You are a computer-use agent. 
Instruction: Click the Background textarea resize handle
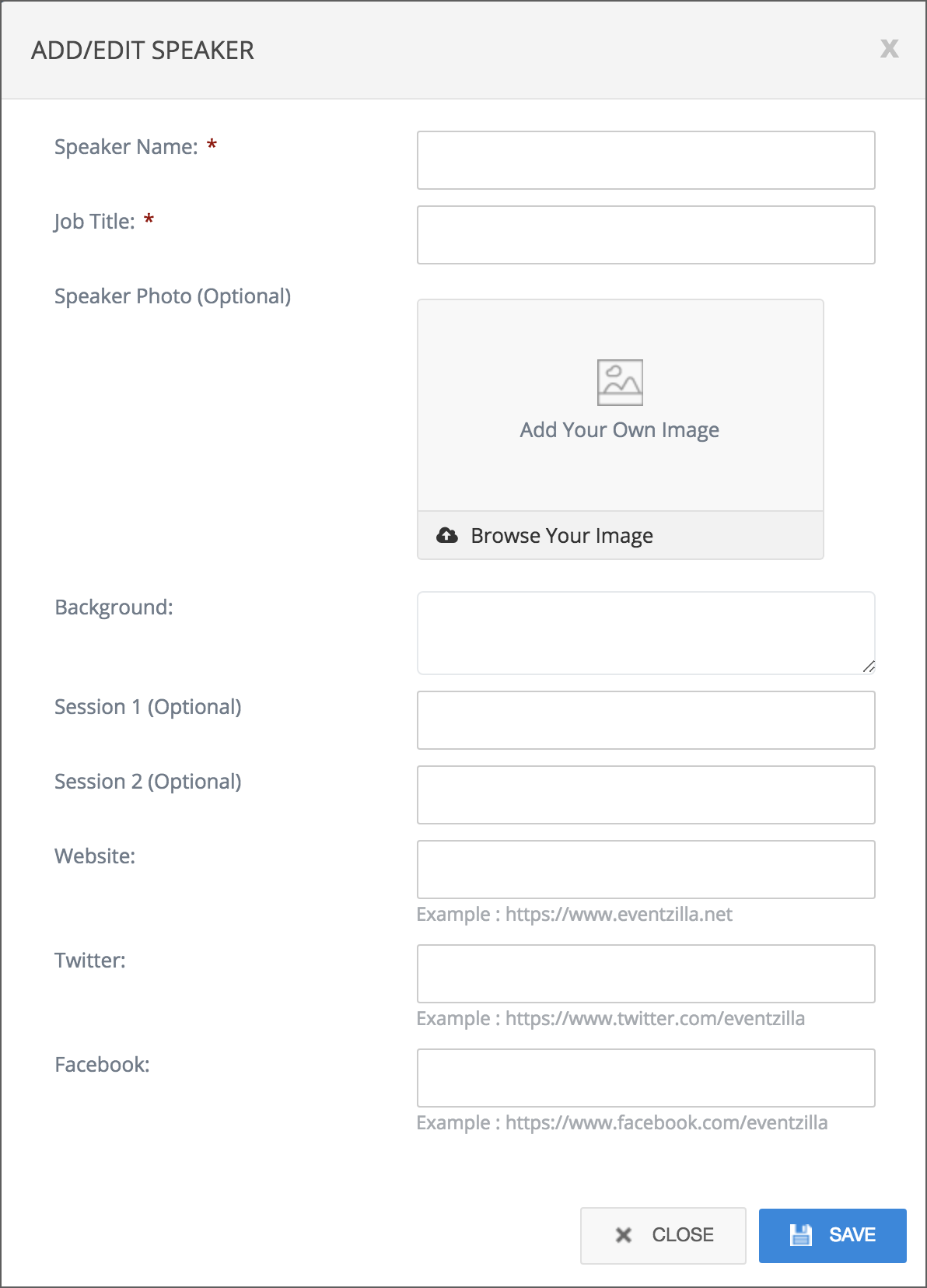[x=869, y=667]
